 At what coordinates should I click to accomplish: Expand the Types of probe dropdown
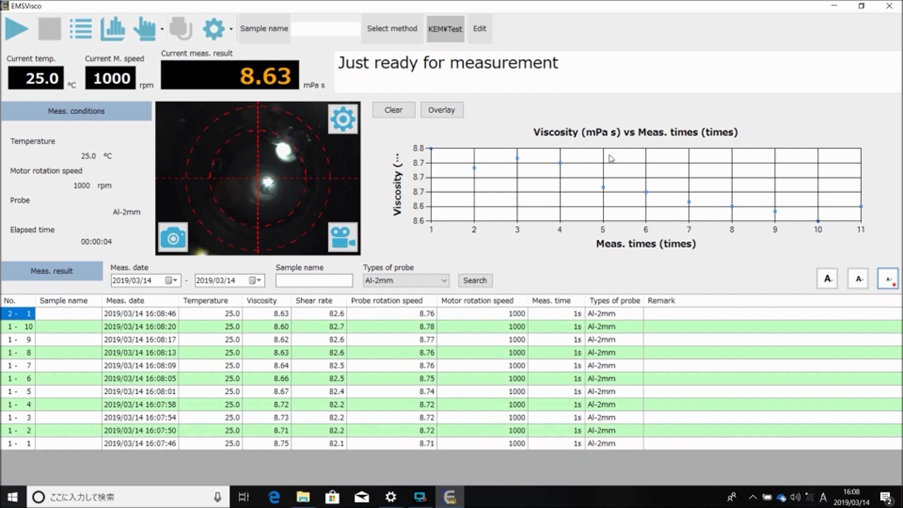point(444,281)
